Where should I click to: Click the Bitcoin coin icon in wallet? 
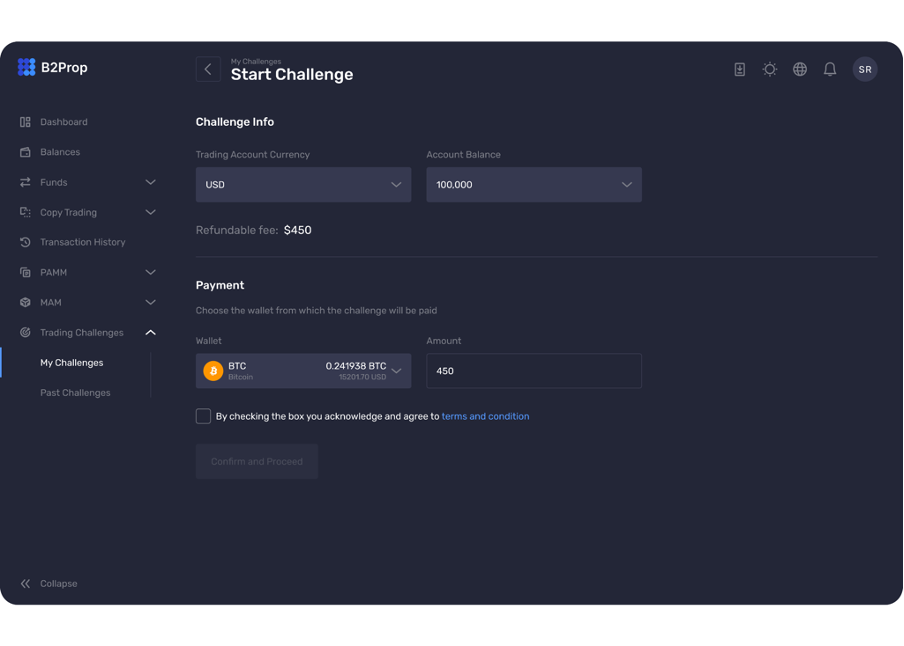coord(213,371)
